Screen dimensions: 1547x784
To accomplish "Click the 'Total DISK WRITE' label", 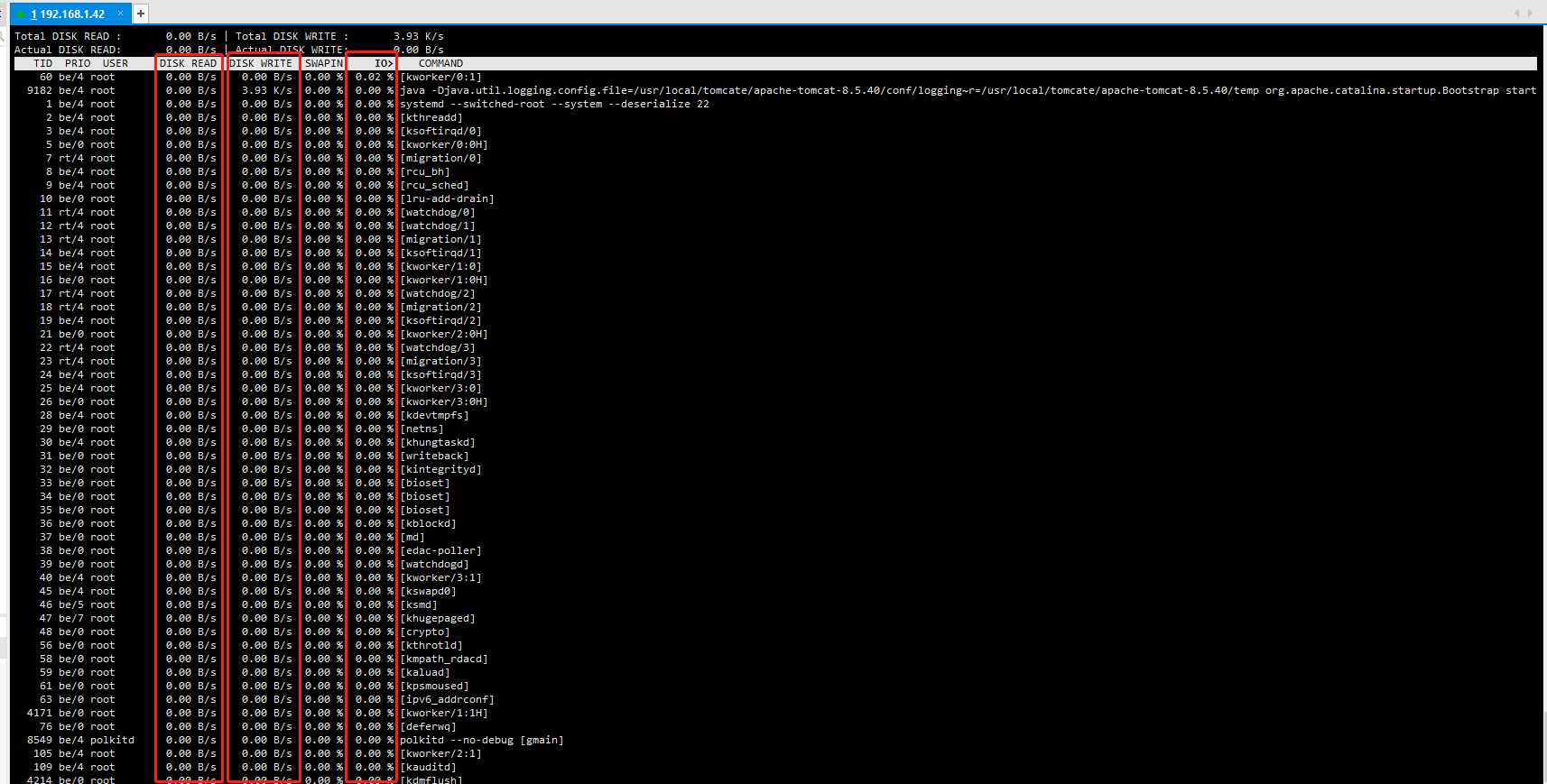I will point(292,36).
